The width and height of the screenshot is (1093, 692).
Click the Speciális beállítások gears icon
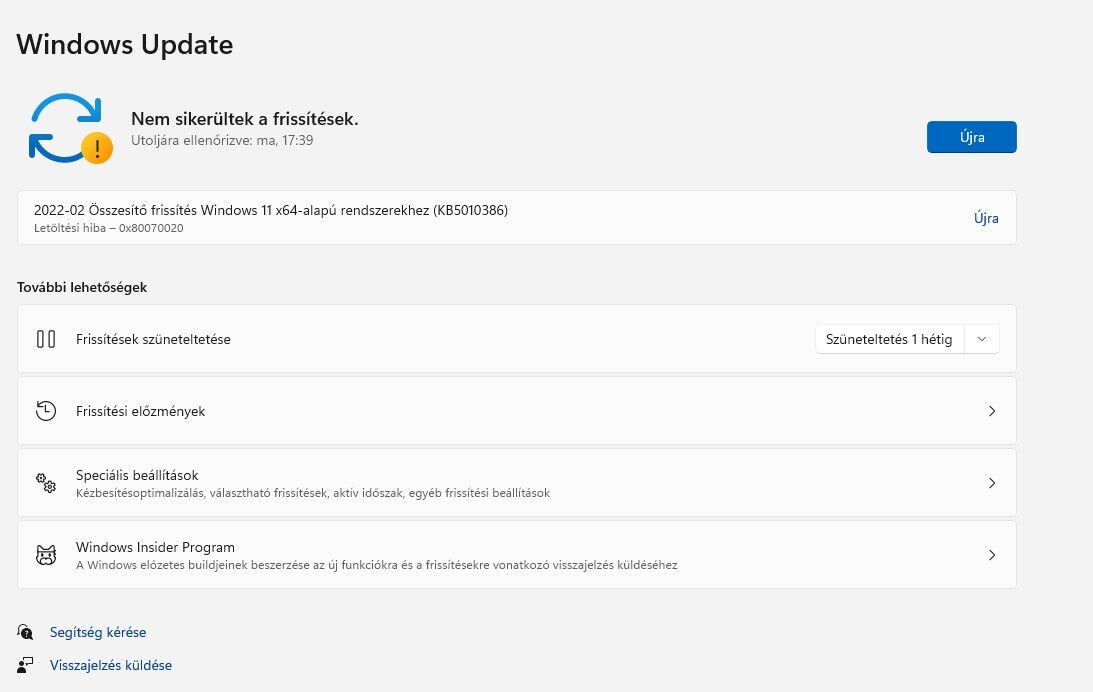click(x=46, y=483)
